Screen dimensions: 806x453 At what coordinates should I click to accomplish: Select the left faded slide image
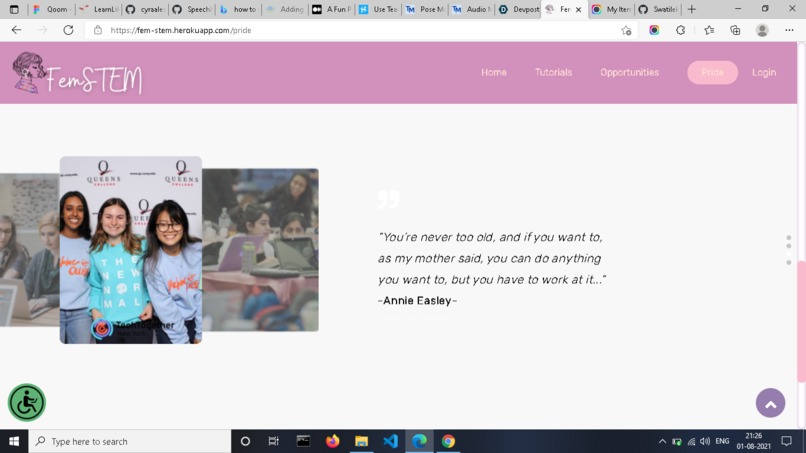pos(30,250)
